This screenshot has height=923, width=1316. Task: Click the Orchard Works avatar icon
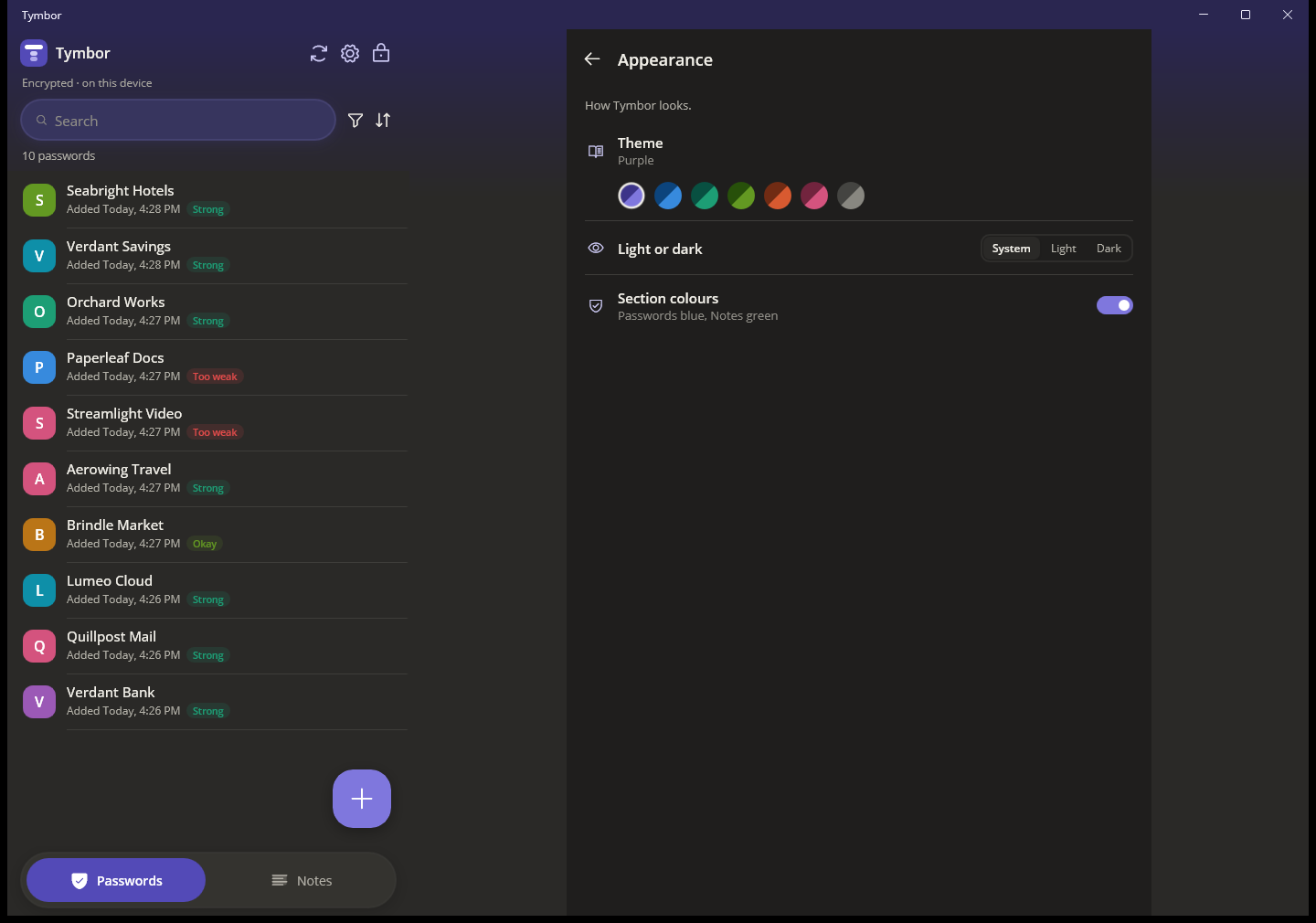[x=39, y=312]
